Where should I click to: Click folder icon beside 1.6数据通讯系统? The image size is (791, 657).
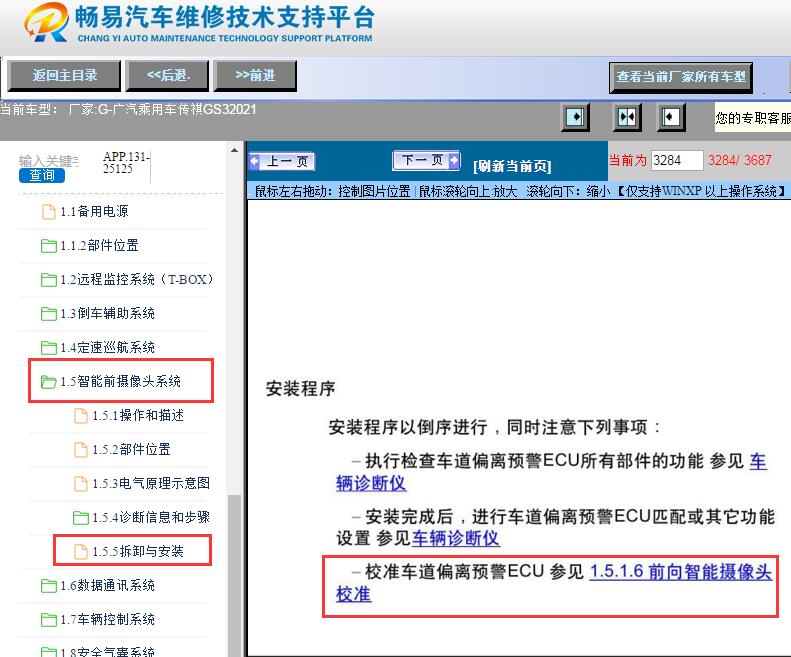coord(48,586)
